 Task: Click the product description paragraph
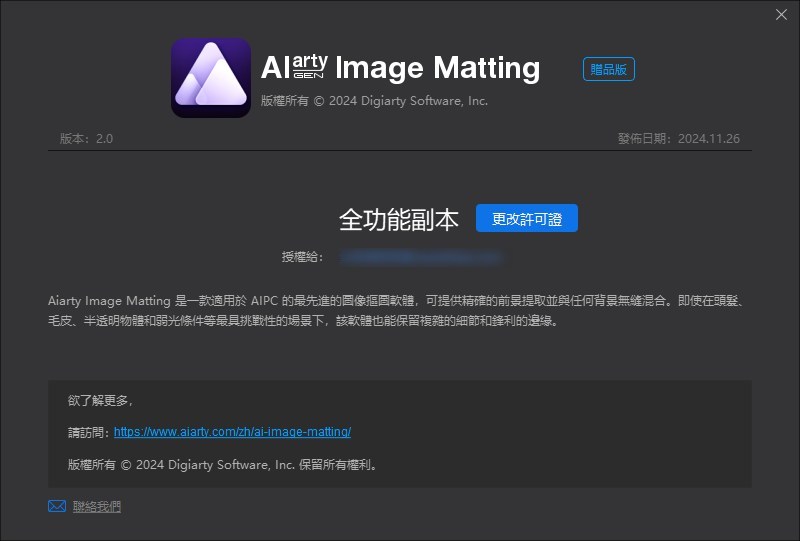[398, 310]
